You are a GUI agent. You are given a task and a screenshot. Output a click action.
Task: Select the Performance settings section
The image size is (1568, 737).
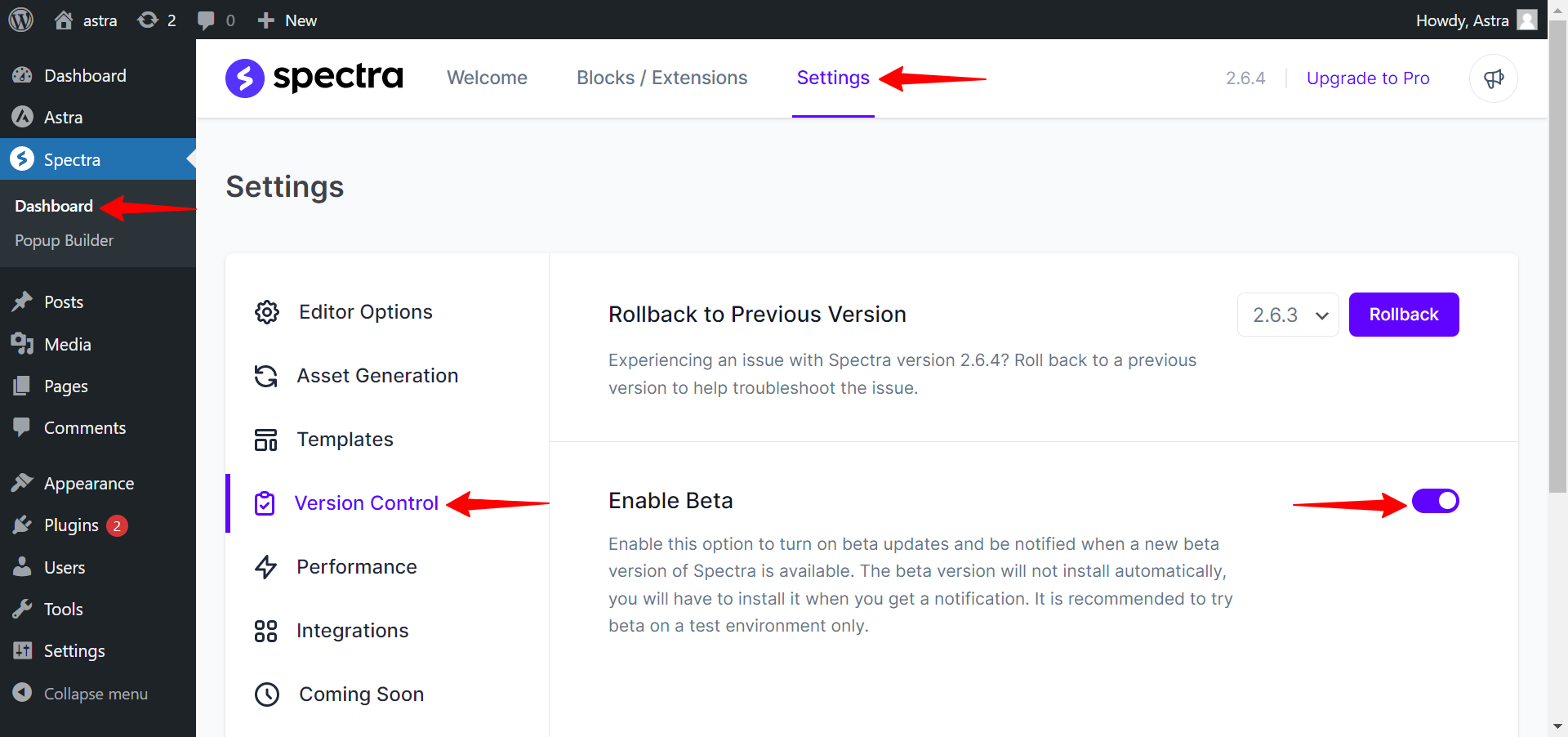coord(356,566)
